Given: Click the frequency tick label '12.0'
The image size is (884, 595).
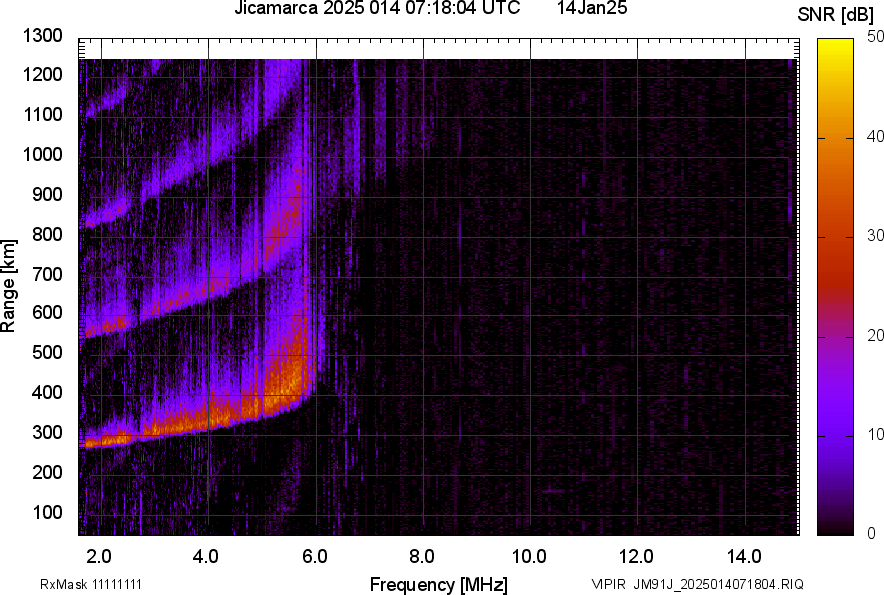Looking at the screenshot, I should [637, 557].
